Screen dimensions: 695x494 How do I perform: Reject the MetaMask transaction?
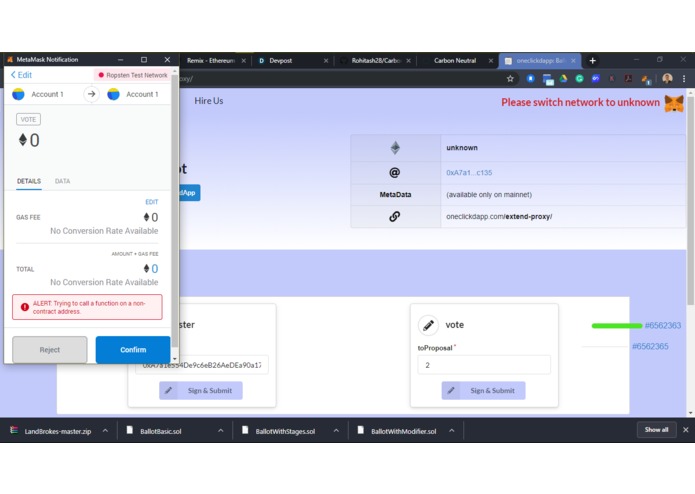[x=50, y=350]
